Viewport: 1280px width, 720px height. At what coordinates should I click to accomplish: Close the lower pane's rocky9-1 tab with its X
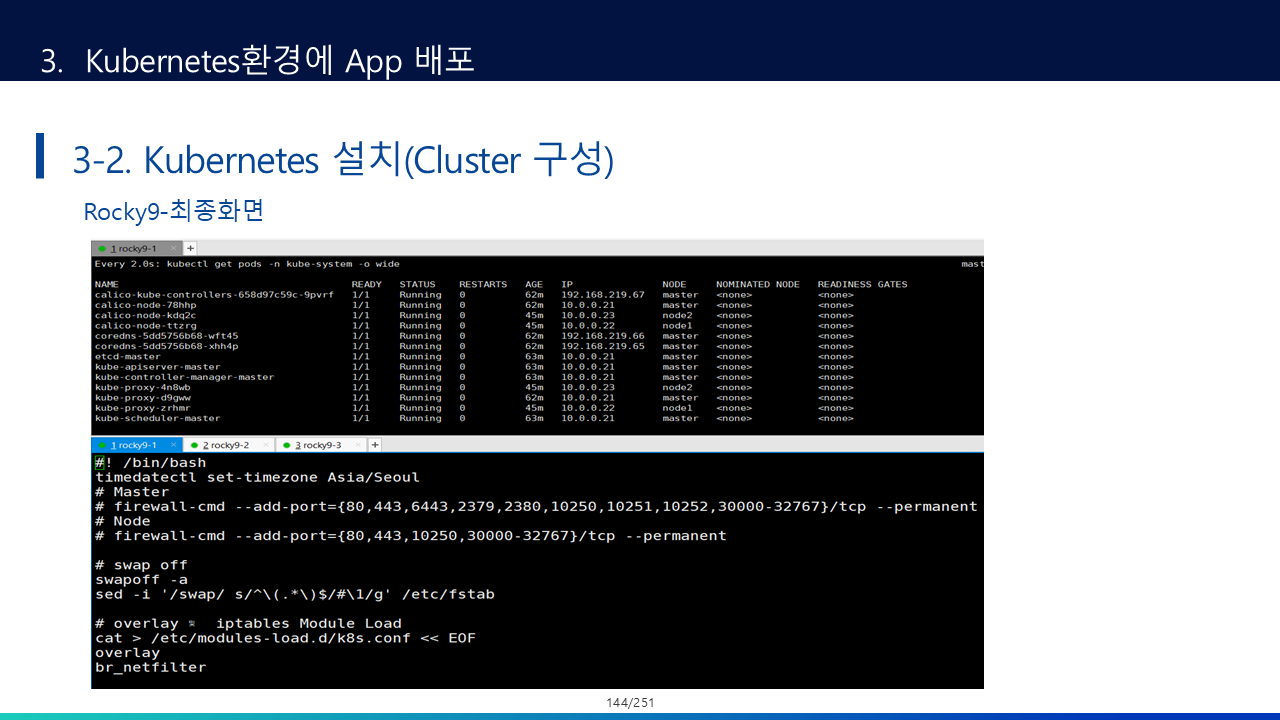coord(173,445)
